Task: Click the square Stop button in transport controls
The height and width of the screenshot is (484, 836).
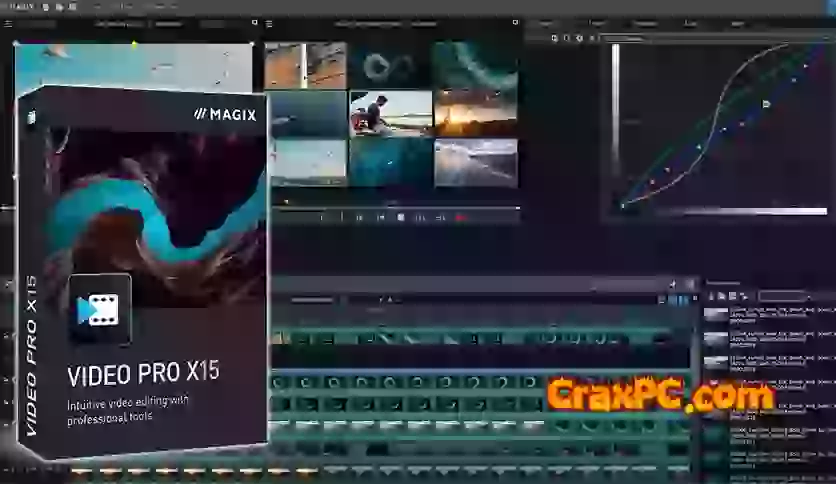Action: [x=401, y=217]
